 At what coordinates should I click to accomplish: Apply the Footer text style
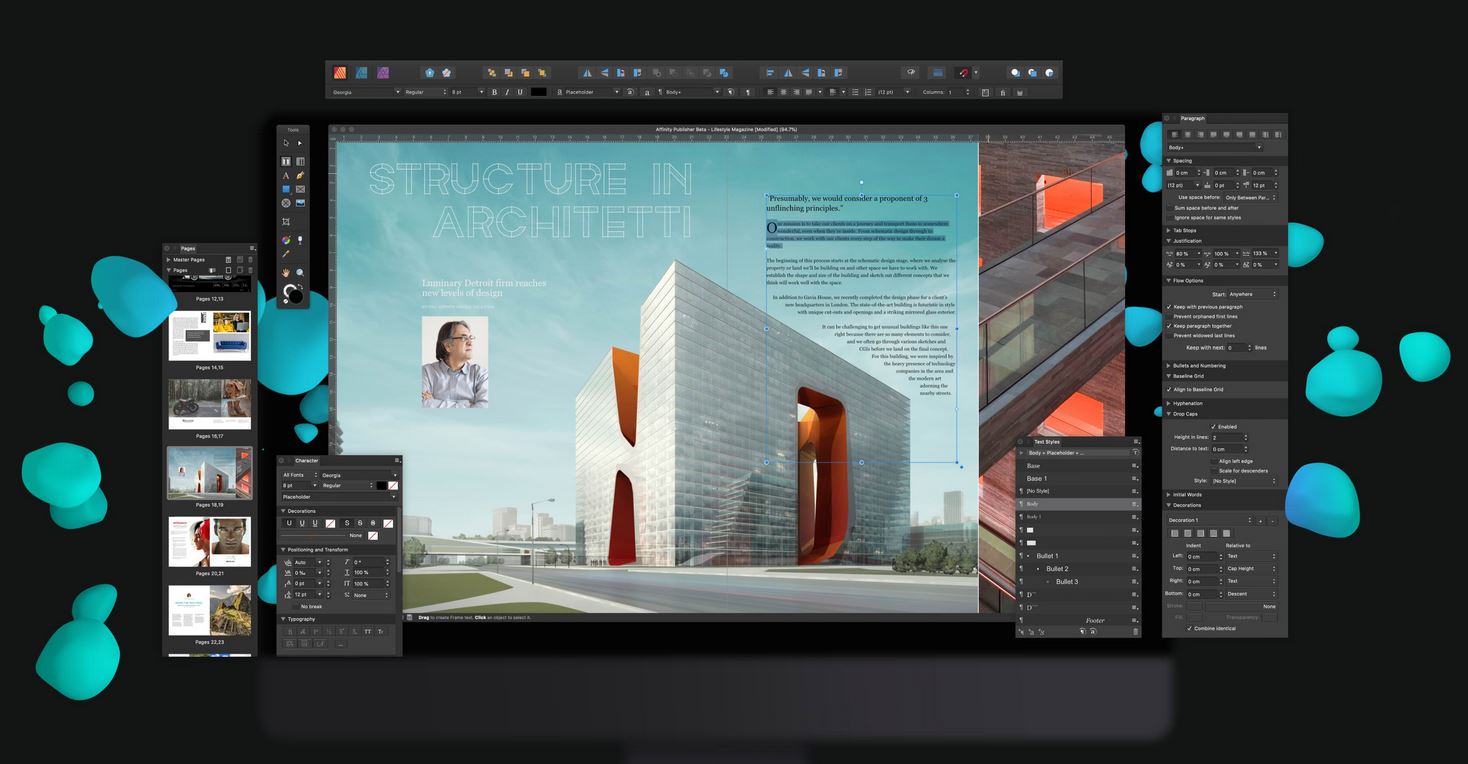[1078, 620]
